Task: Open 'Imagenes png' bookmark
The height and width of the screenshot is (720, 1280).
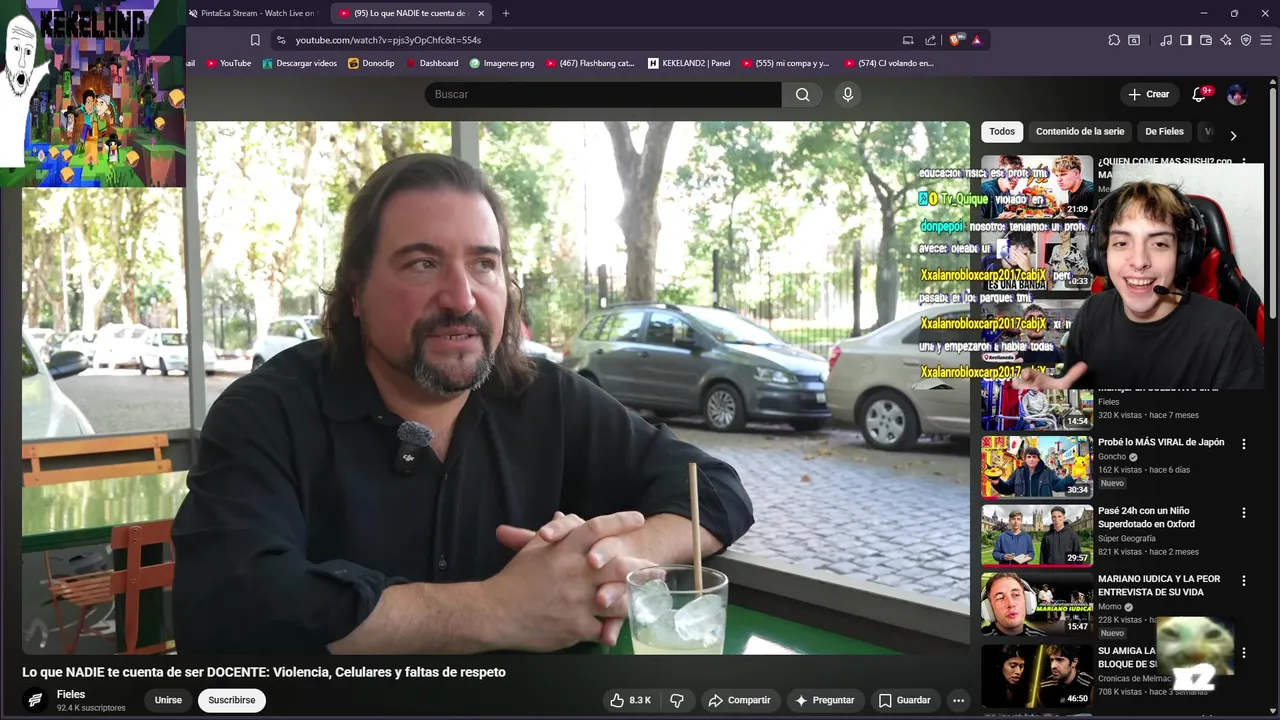Action: [x=502, y=63]
